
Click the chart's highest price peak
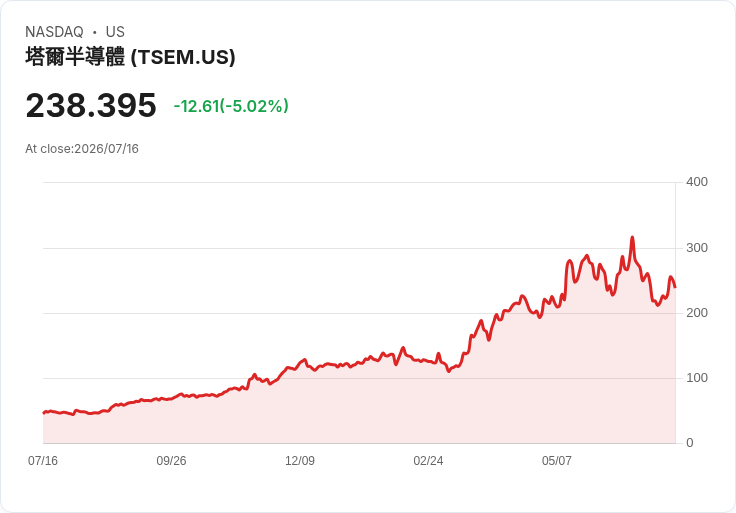pos(632,237)
